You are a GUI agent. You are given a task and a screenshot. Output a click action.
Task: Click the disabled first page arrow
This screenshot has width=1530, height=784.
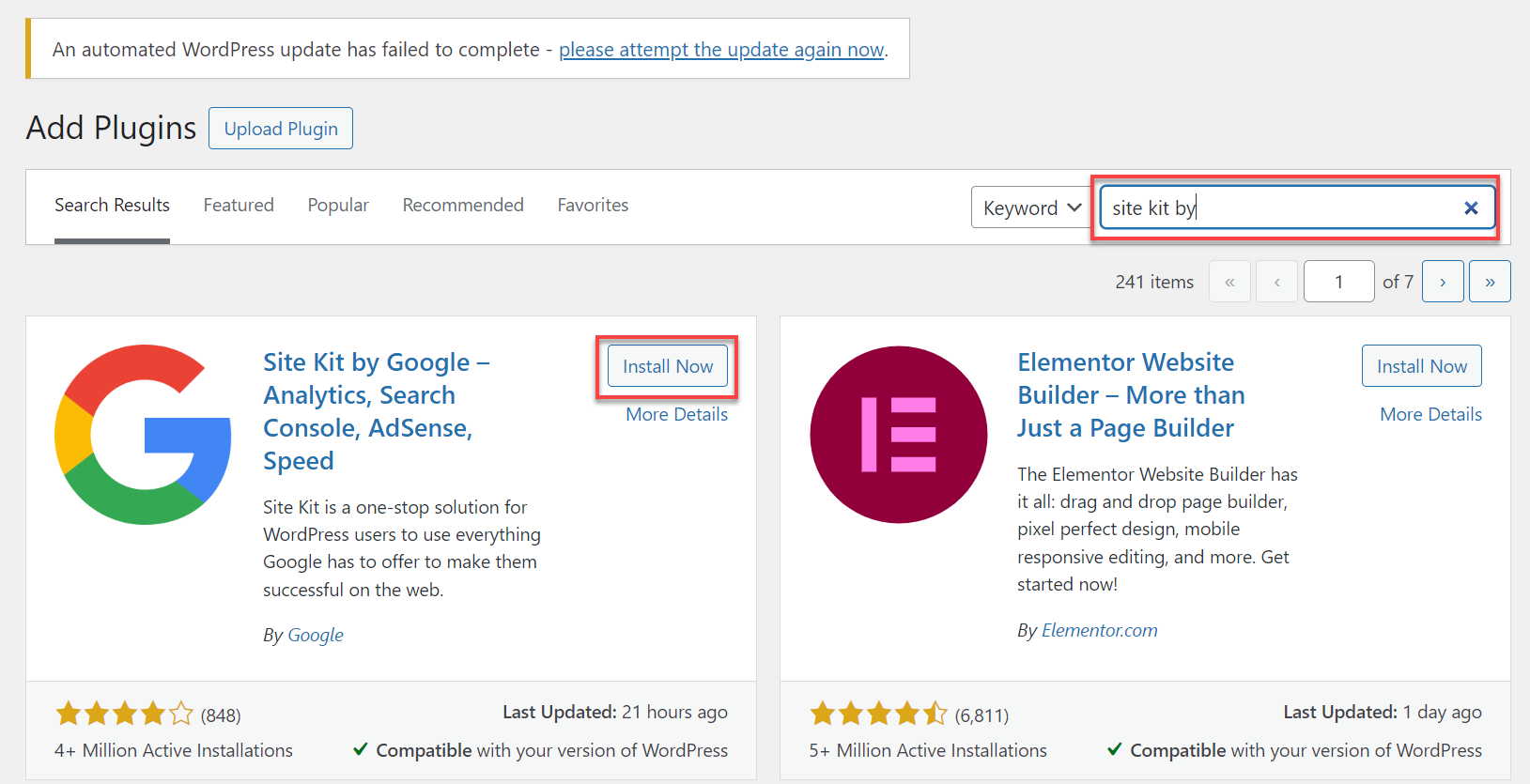click(x=1229, y=282)
